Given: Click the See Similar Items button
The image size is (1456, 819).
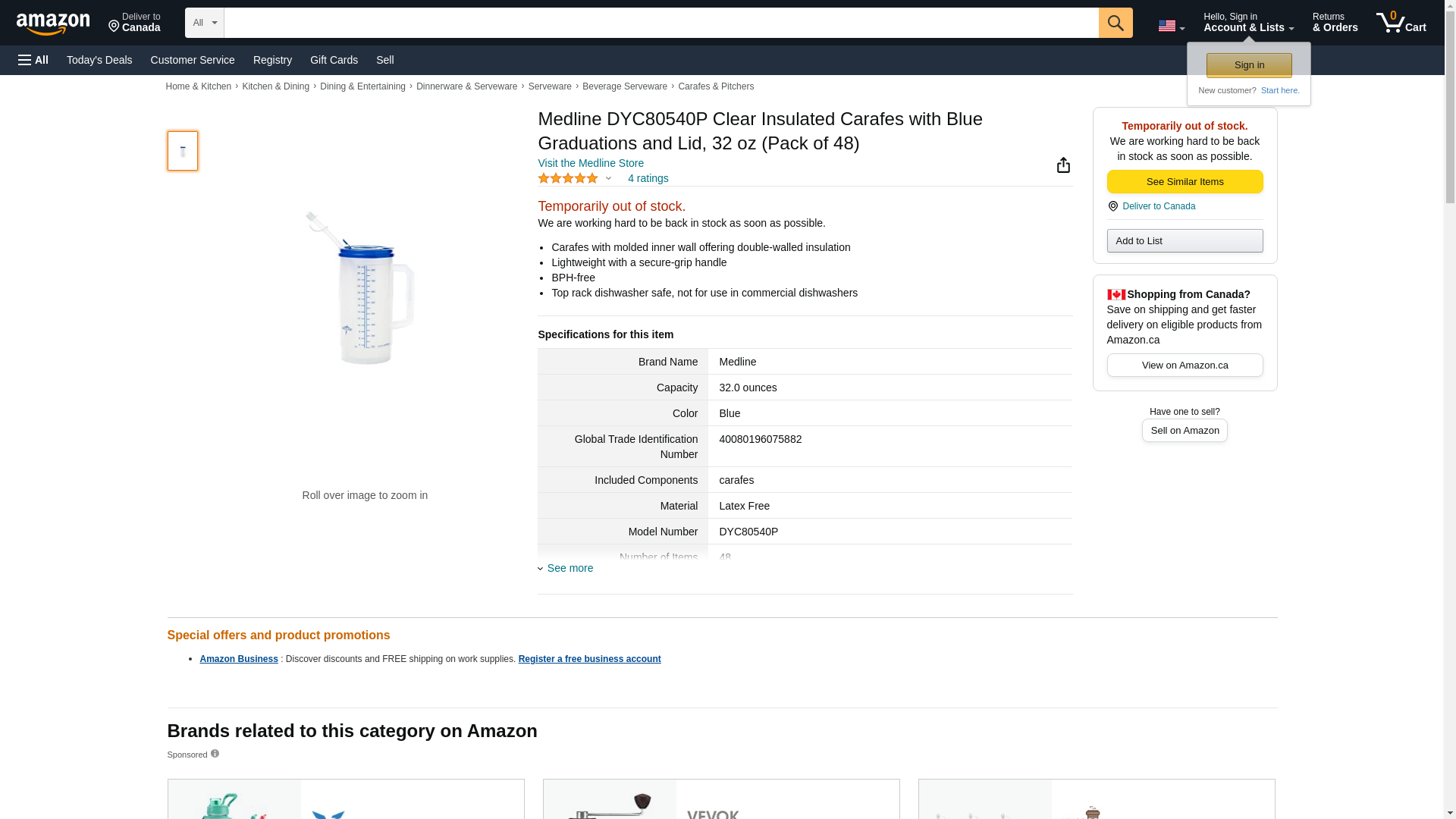Looking at the screenshot, I should pyautogui.click(x=1185, y=182).
